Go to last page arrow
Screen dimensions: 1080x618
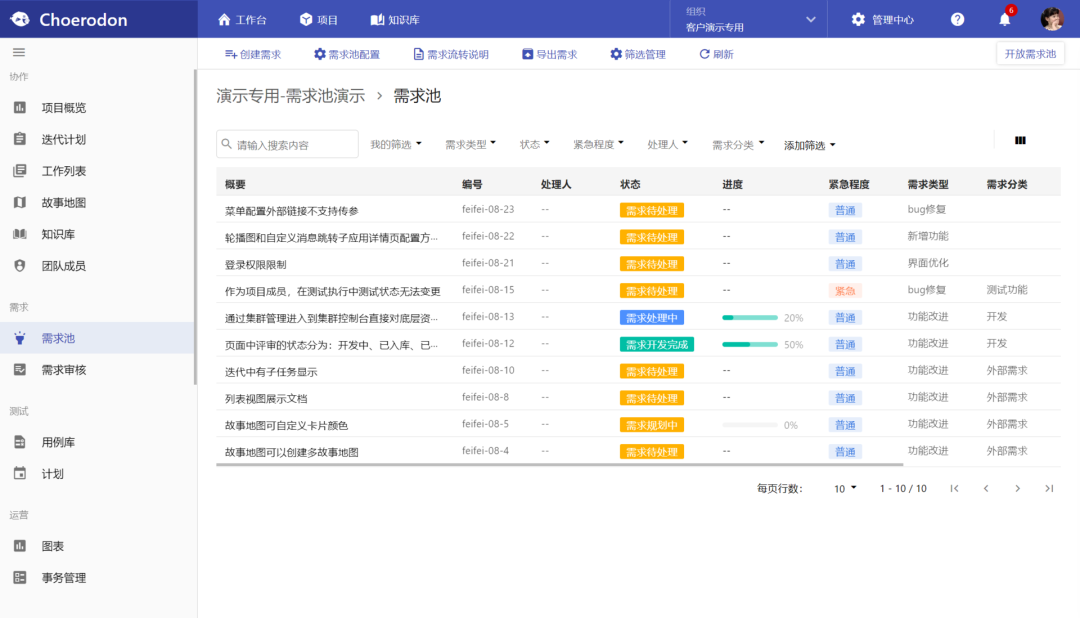coord(1049,488)
